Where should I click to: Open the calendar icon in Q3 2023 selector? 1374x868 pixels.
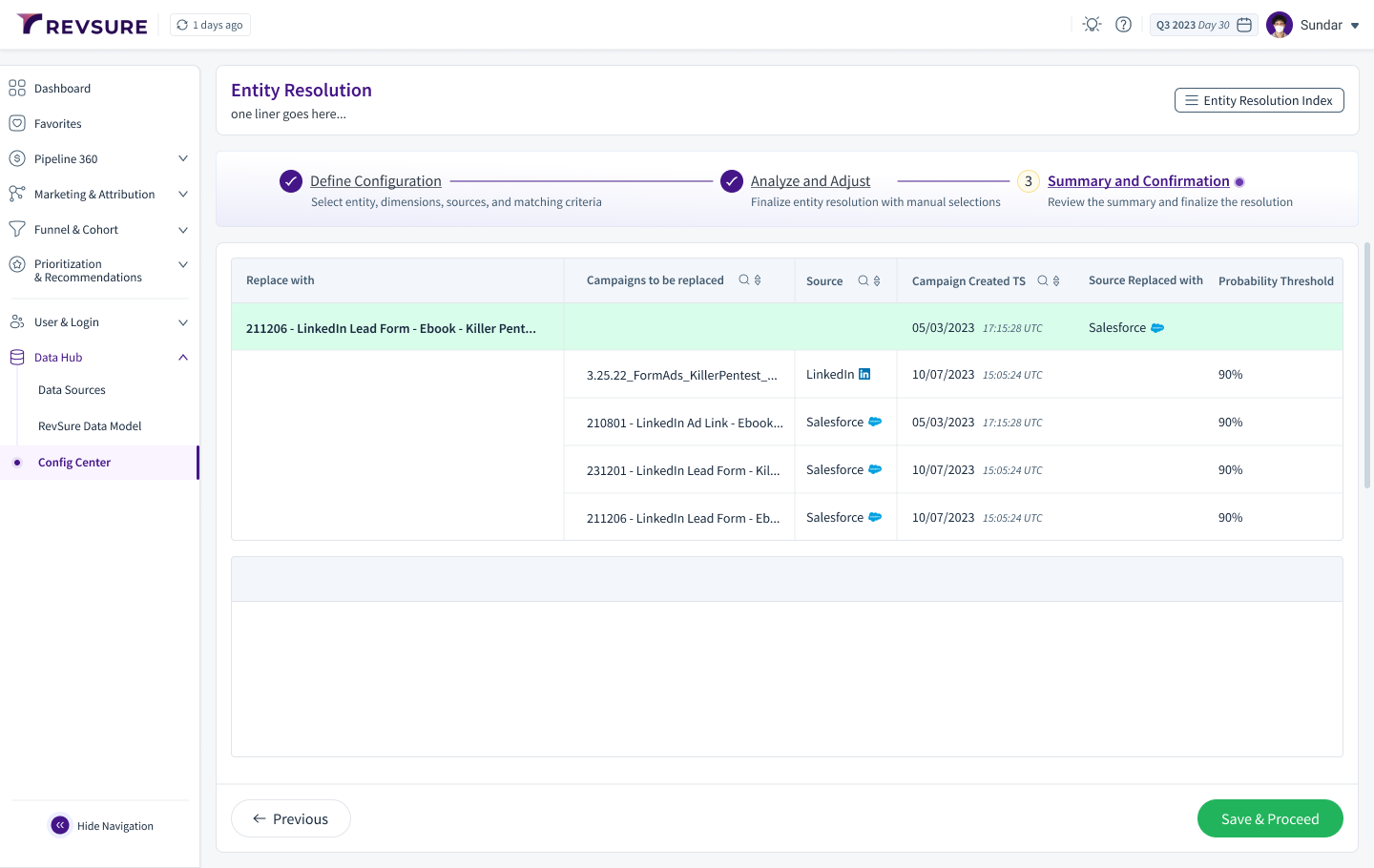(1244, 25)
